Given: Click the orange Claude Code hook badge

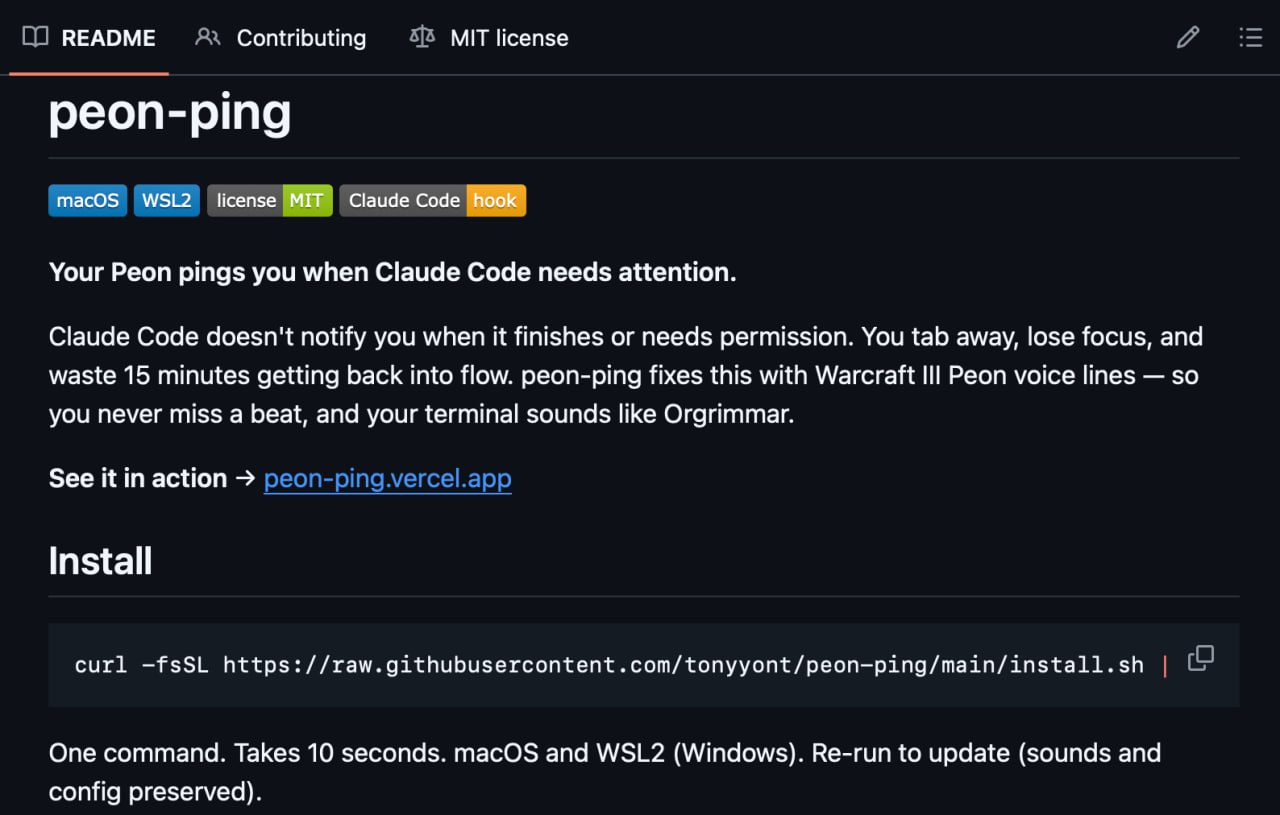Looking at the screenshot, I should (432, 200).
